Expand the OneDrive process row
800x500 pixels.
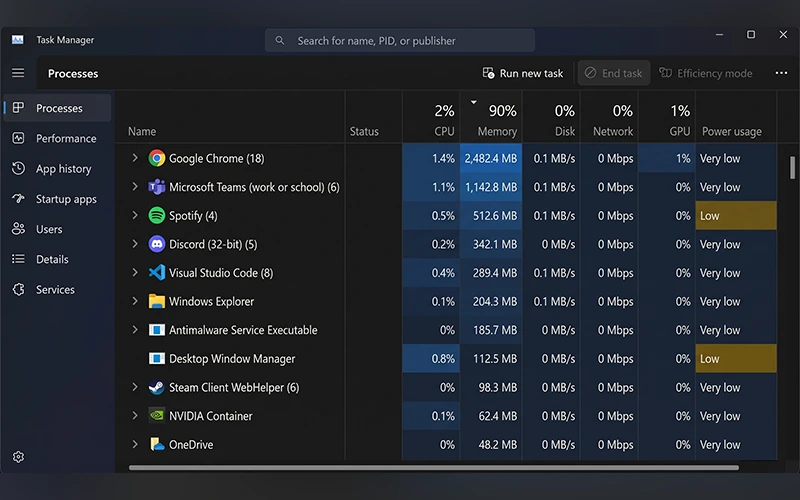tap(135, 444)
